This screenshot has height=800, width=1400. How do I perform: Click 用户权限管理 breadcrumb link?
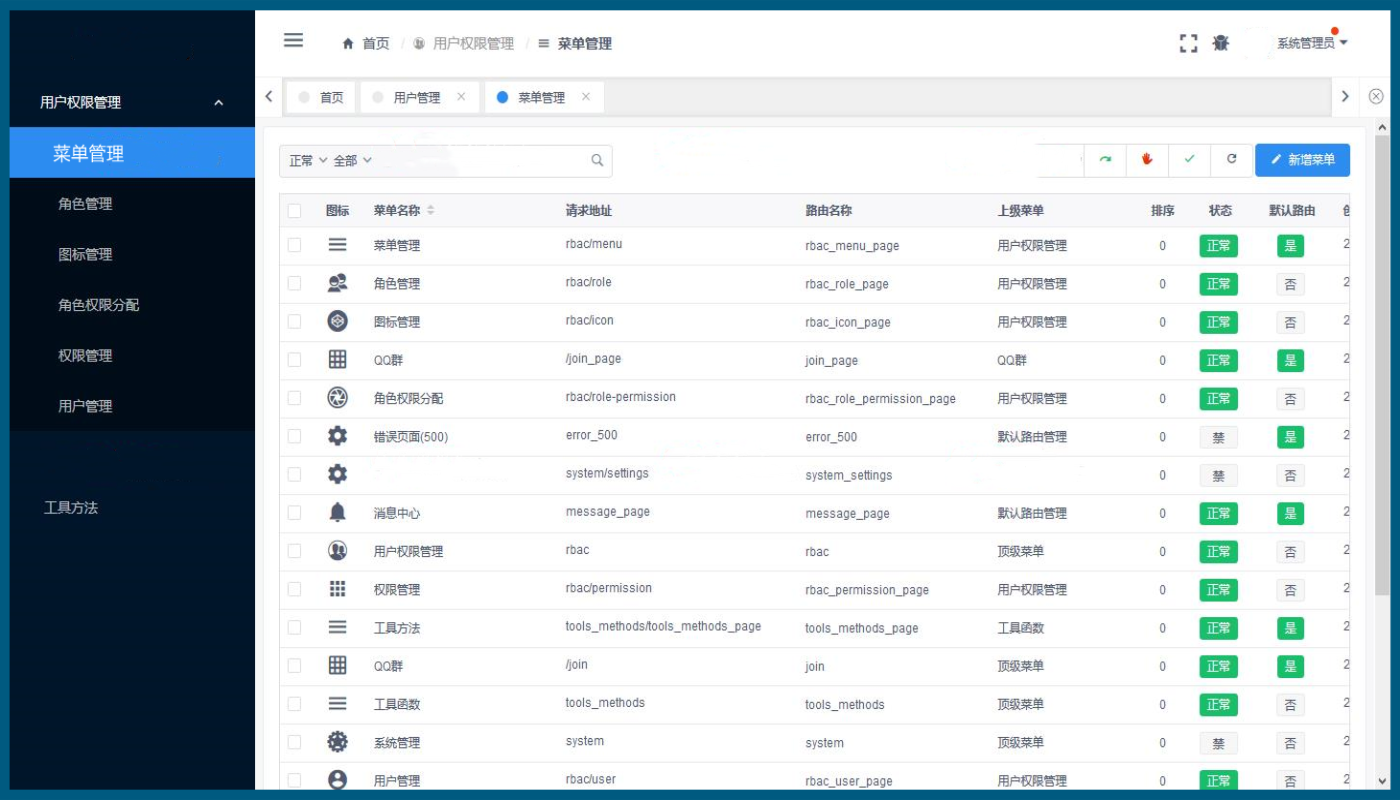473,44
